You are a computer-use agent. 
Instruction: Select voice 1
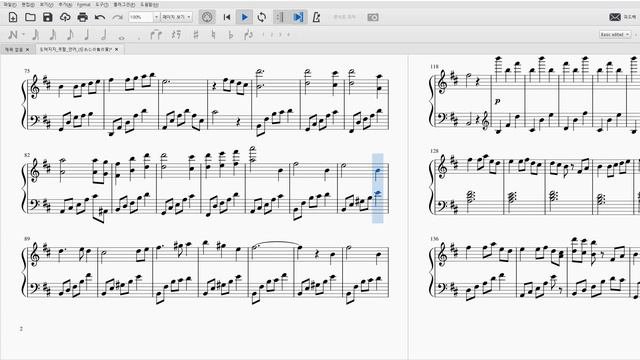[x=263, y=35]
